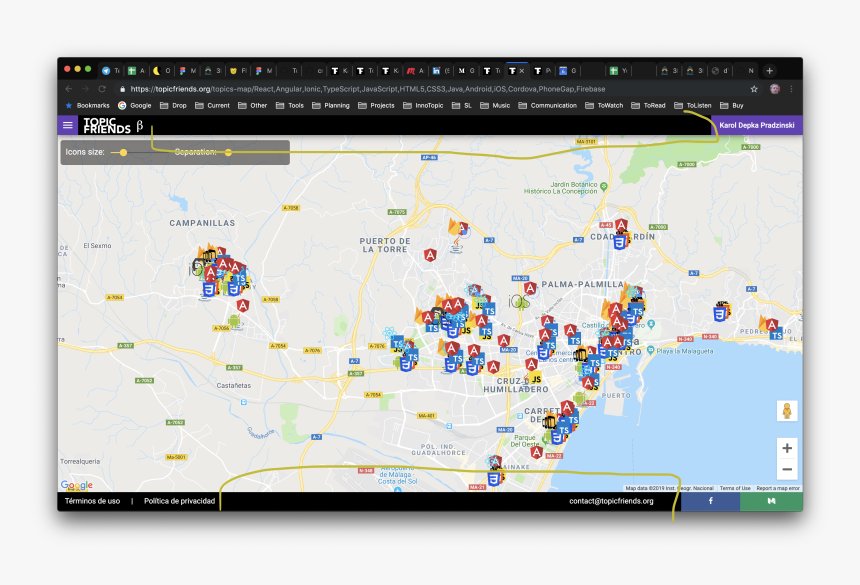Expand the Tools bookmarks folder

(290, 105)
